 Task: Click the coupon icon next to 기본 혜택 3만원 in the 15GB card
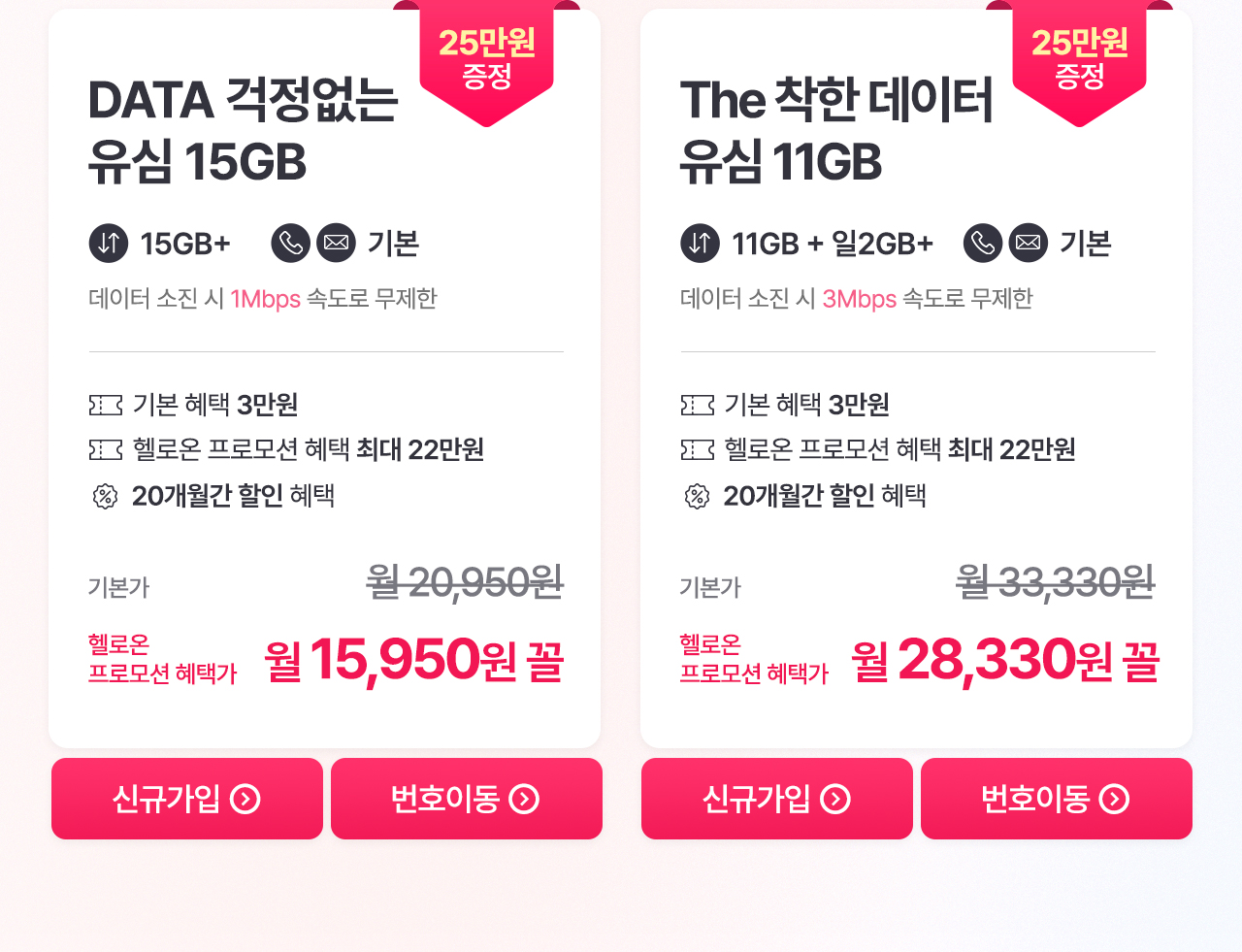106,405
